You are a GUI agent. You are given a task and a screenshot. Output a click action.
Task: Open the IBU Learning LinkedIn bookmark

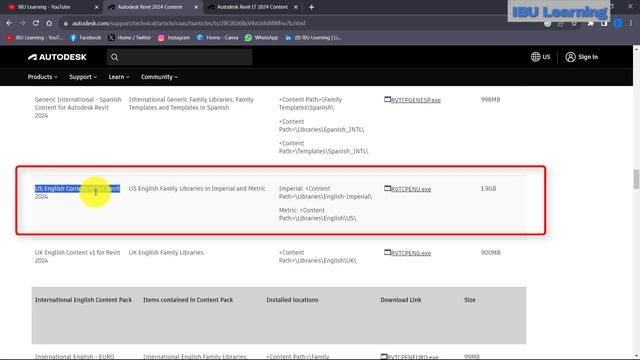(x=313, y=38)
